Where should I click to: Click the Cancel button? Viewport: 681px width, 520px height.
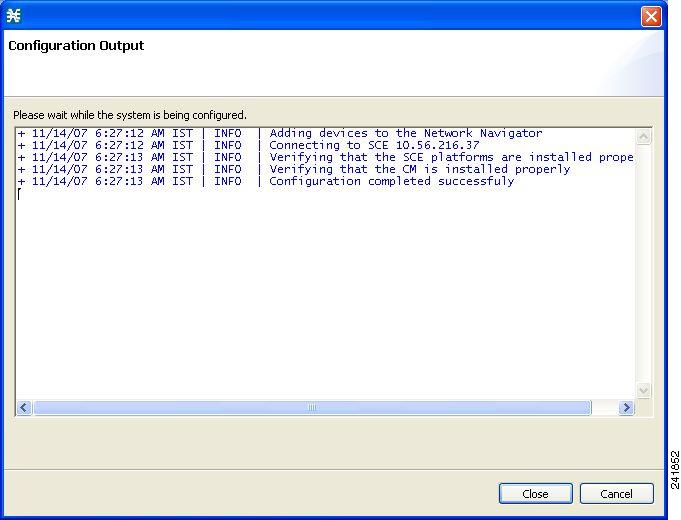coord(616,494)
